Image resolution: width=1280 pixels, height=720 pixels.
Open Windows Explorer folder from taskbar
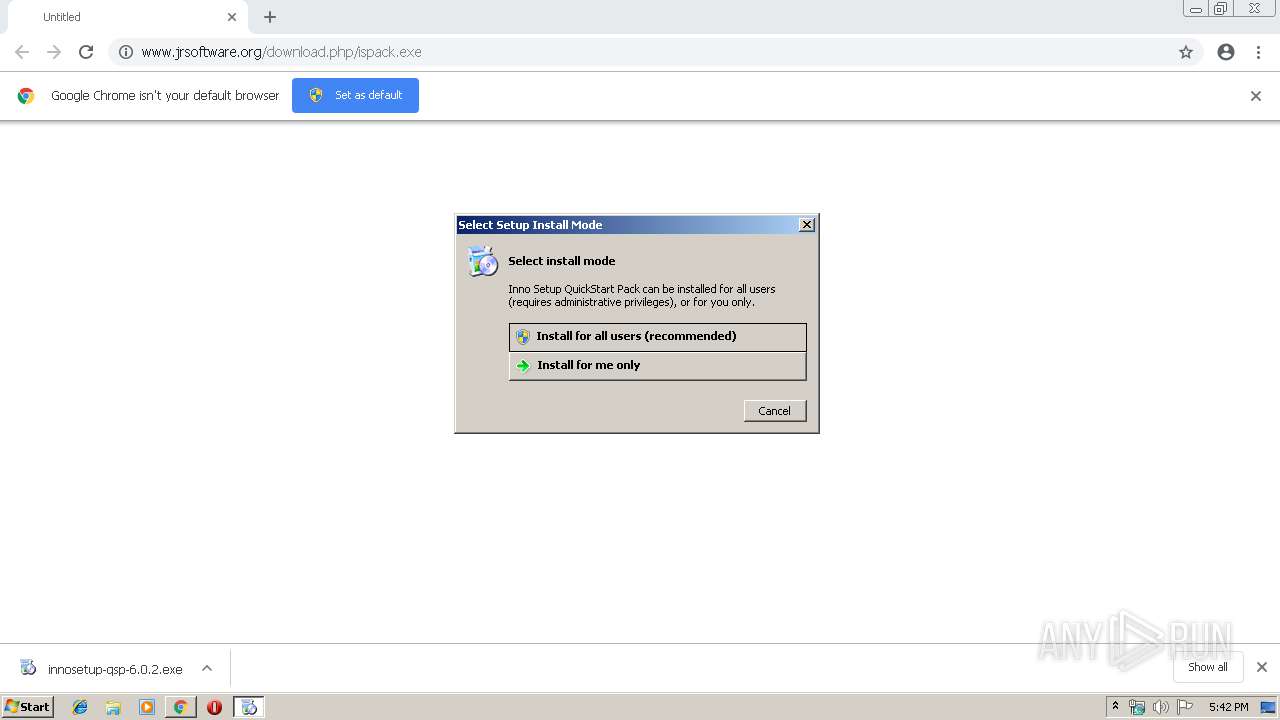click(113, 707)
